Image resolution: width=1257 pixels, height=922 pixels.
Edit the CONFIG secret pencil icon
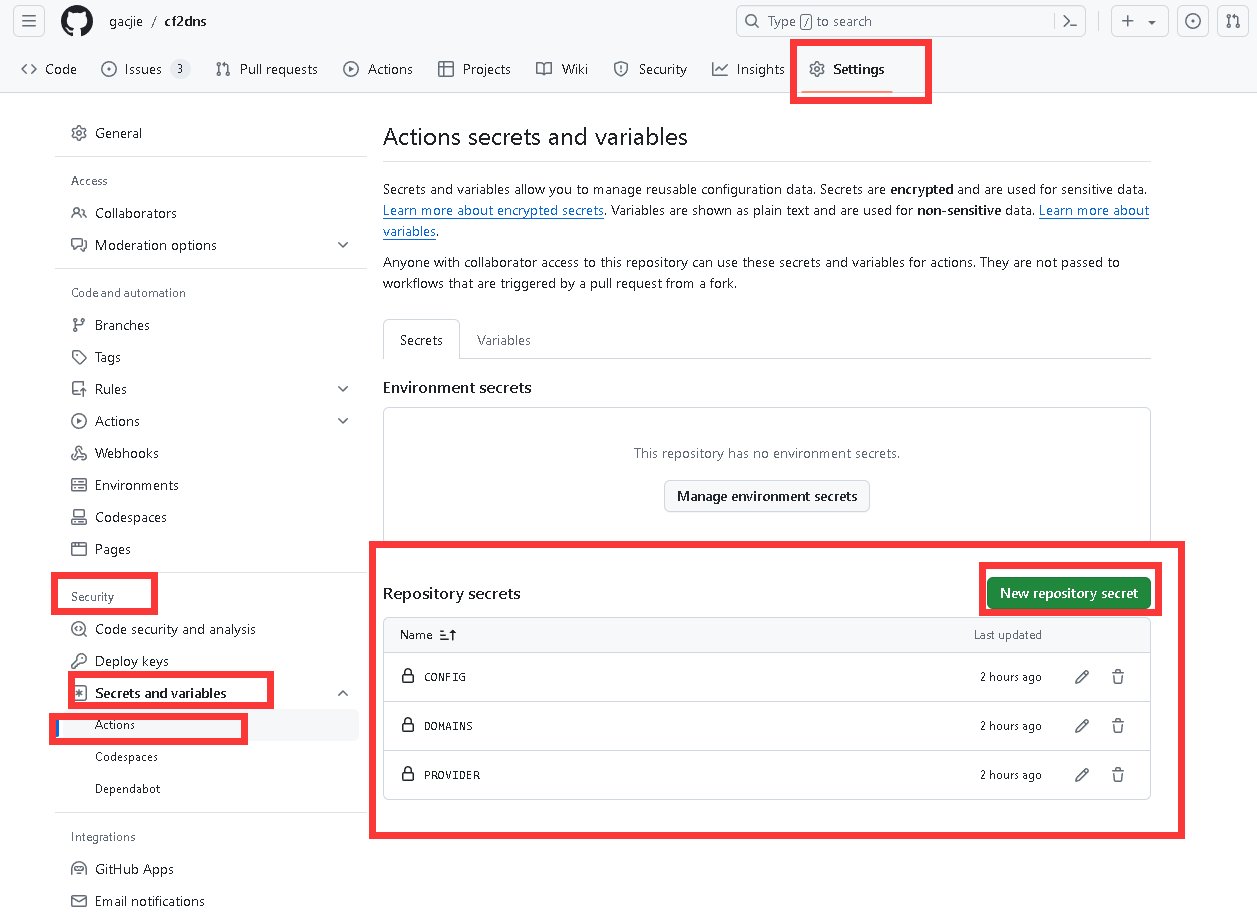tap(1081, 677)
